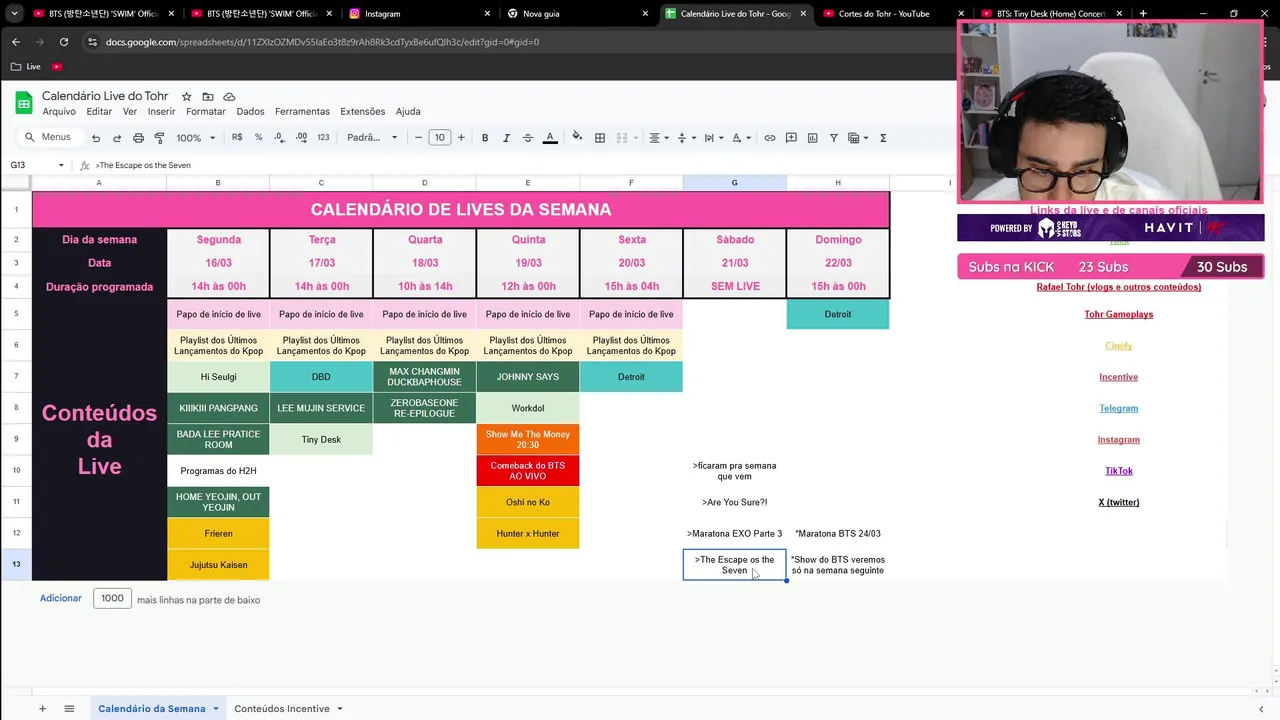Decrease font size with minus button
This screenshot has width=1280, height=720.
[418, 138]
